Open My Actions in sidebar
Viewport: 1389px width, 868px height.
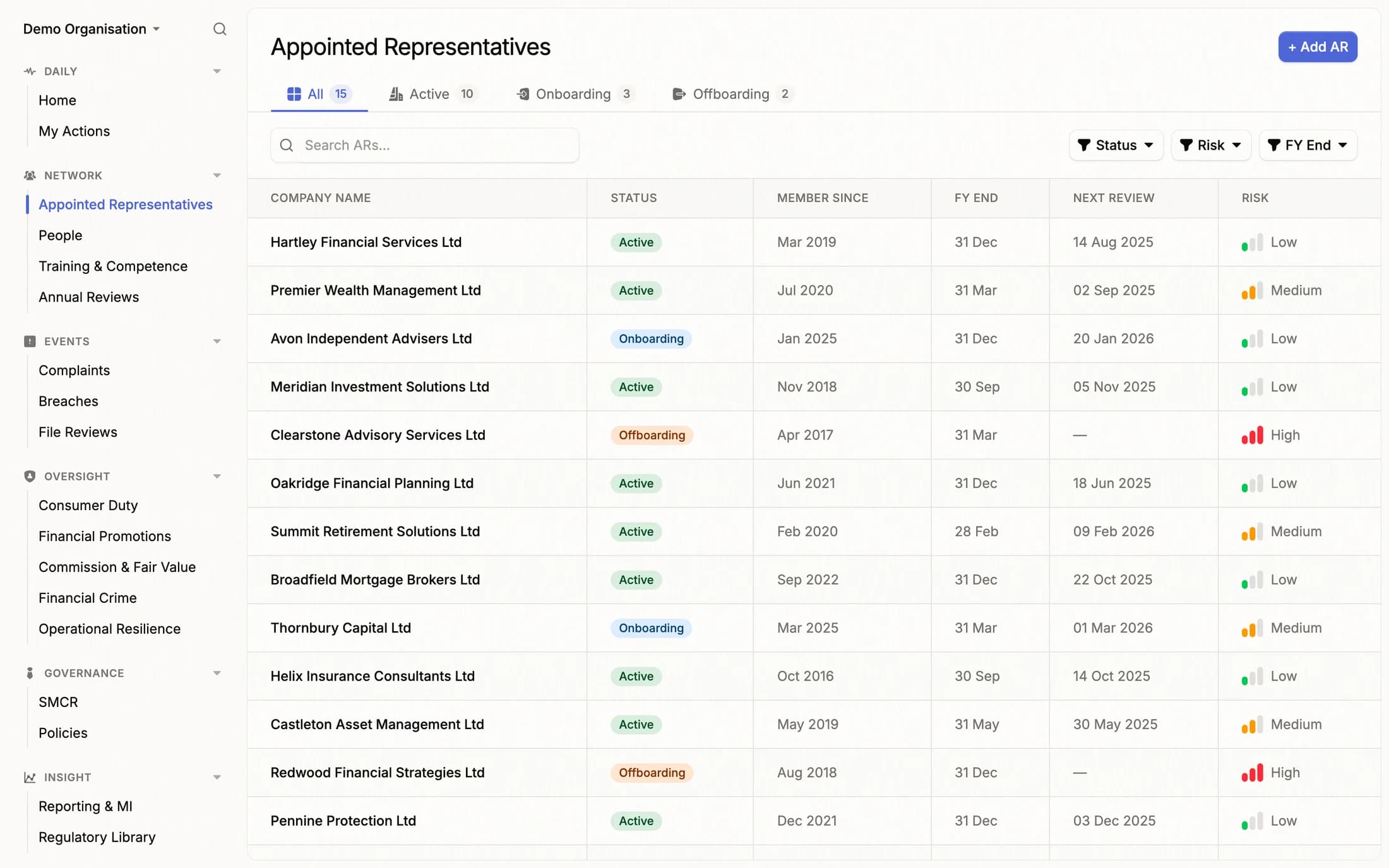pos(74,131)
